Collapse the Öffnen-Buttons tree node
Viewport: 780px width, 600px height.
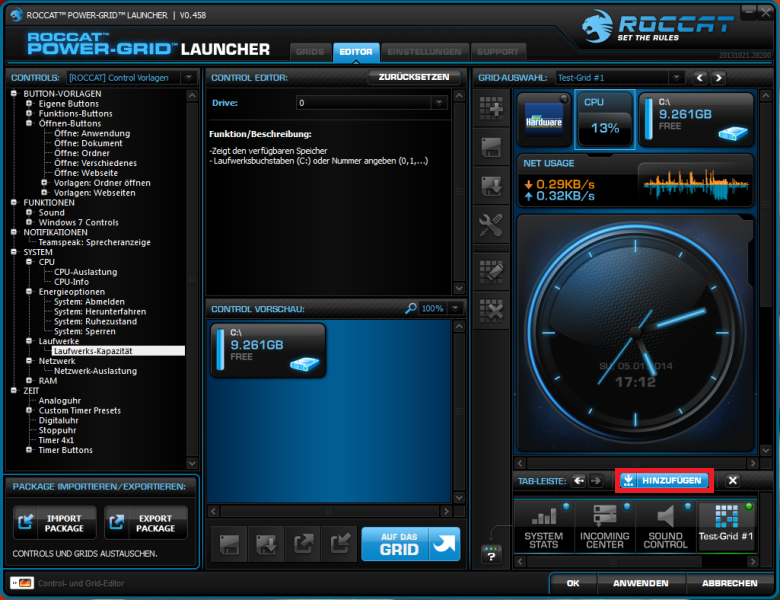29,123
